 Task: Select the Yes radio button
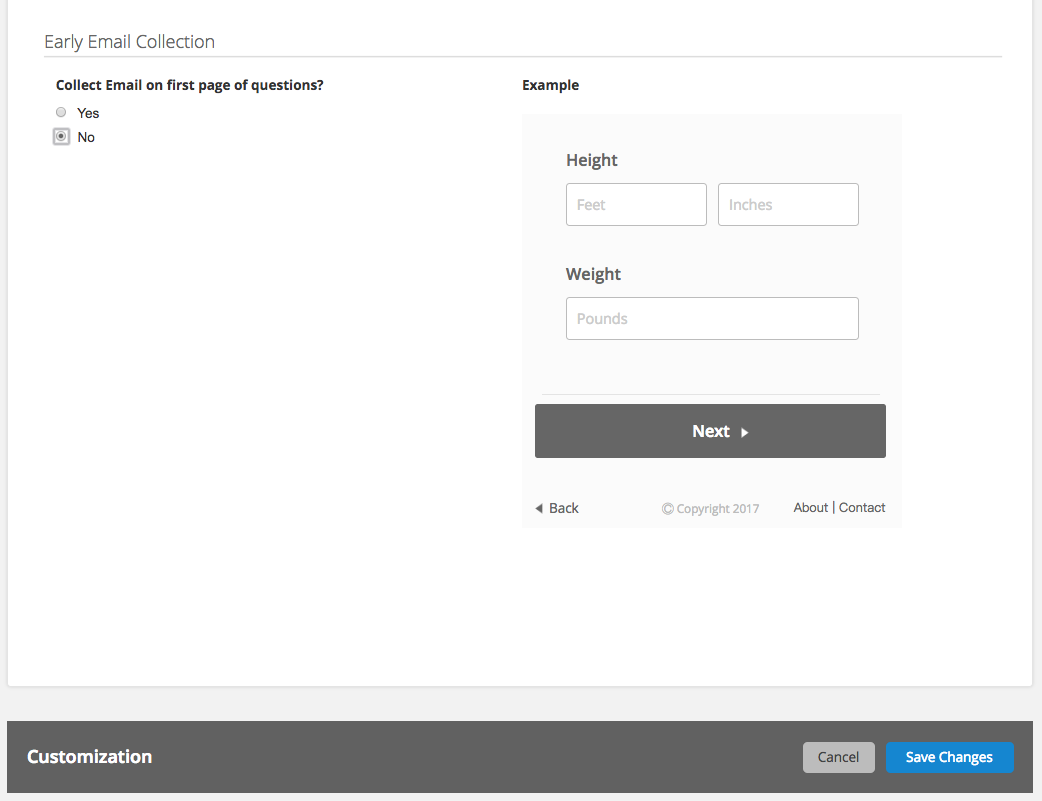pyautogui.click(x=61, y=112)
